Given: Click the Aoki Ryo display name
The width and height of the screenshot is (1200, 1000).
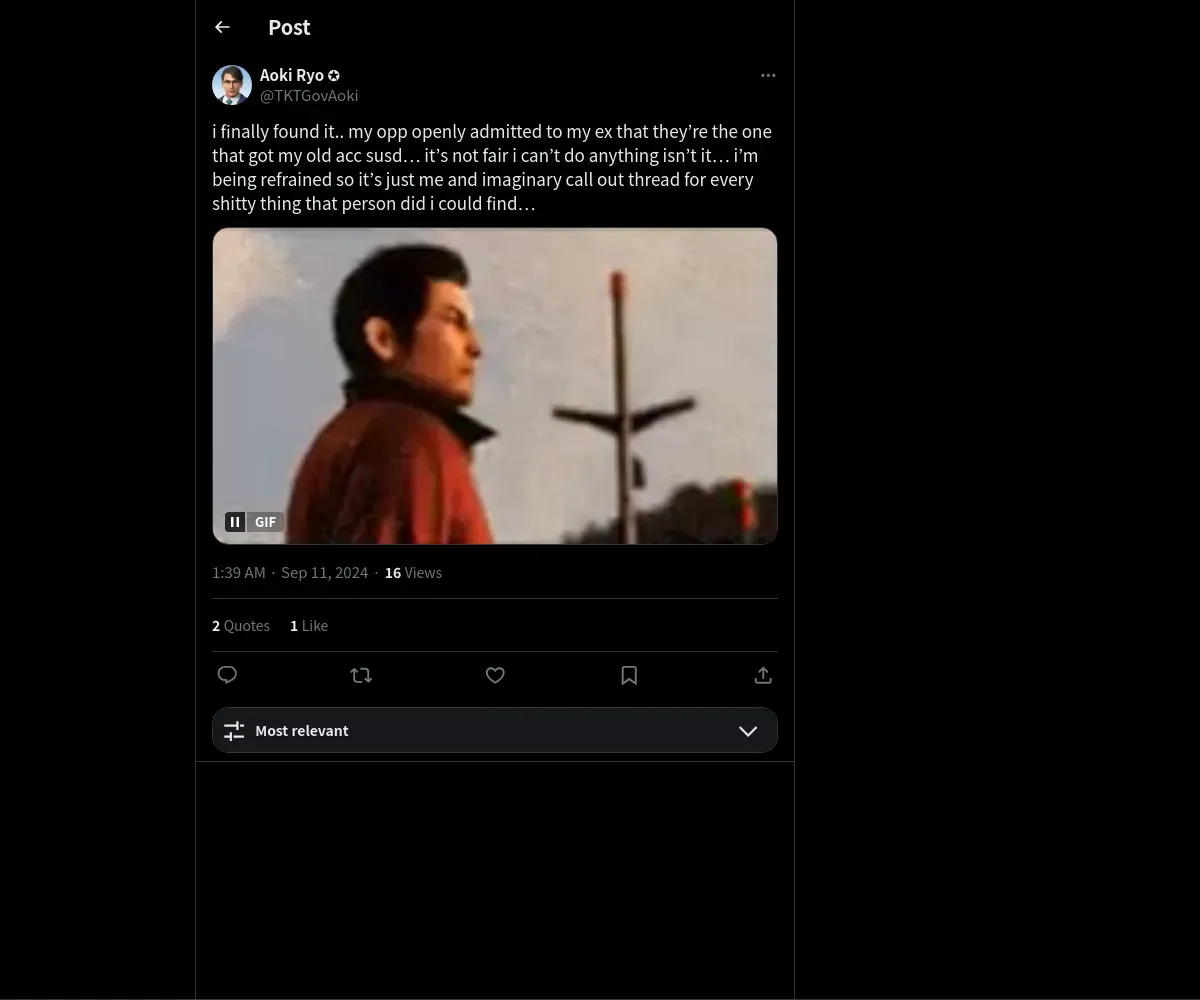Looking at the screenshot, I should pyautogui.click(x=291, y=76).
